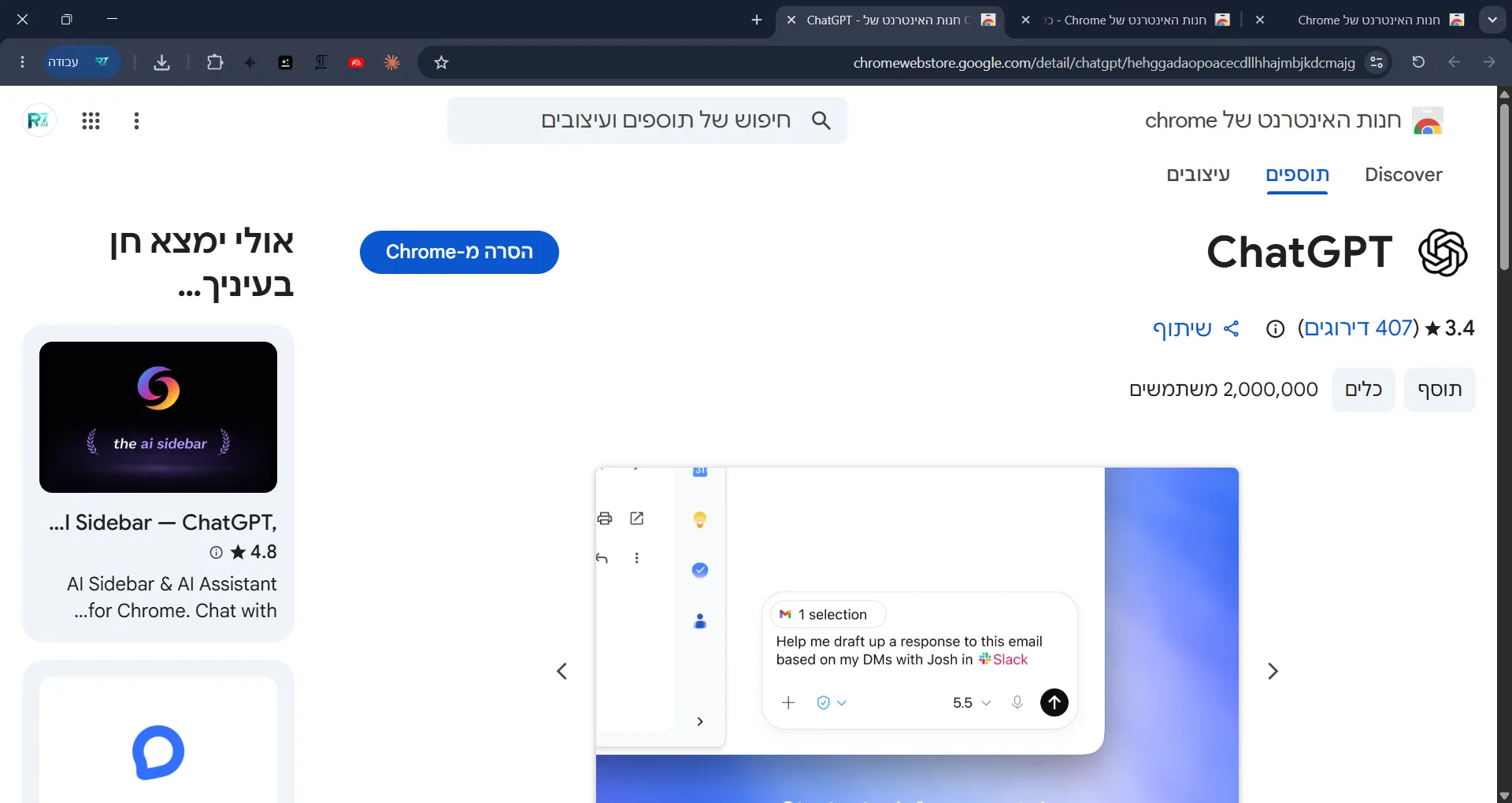Open the tab search dropdown
1512x803 pixels.
(x=1492, y=20)
